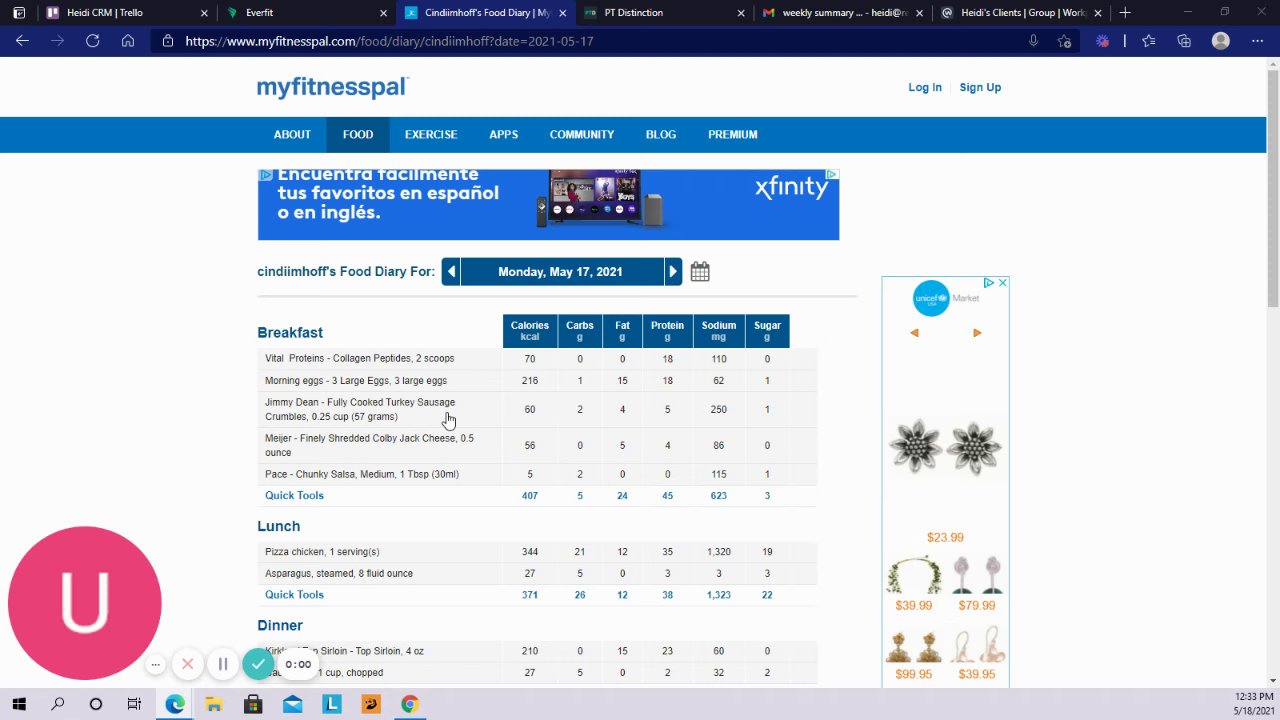This screenshot has height=720, width=1280.
Task: Open Task View on taskbar
Action: tap(134, 704)
